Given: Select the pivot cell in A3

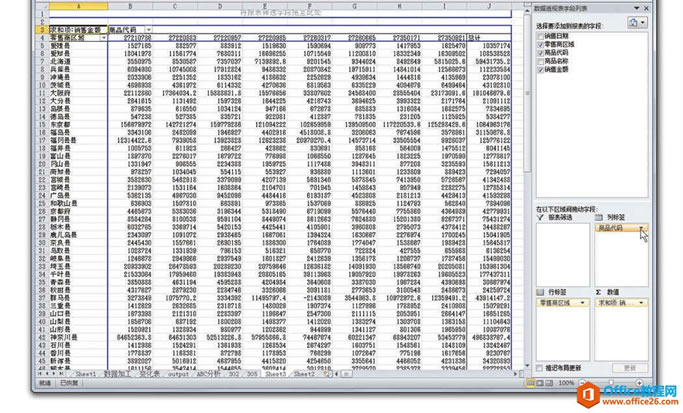Looking at the screenshot, I should coord(78,30).
